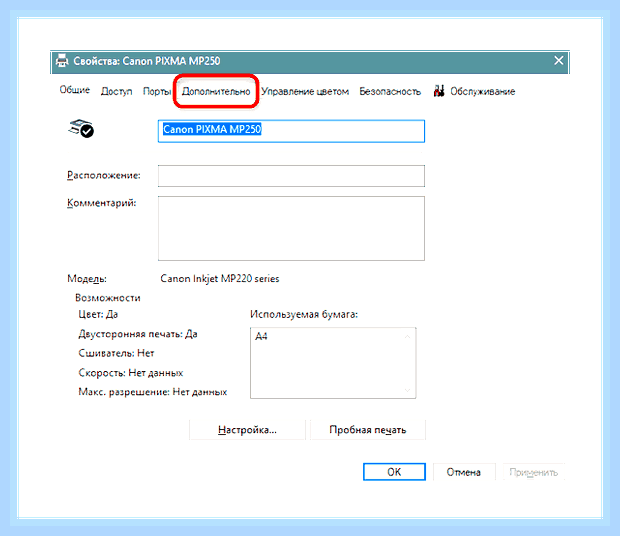Open the Порты tab
This screenshot has width=620, height=536.
157,91
